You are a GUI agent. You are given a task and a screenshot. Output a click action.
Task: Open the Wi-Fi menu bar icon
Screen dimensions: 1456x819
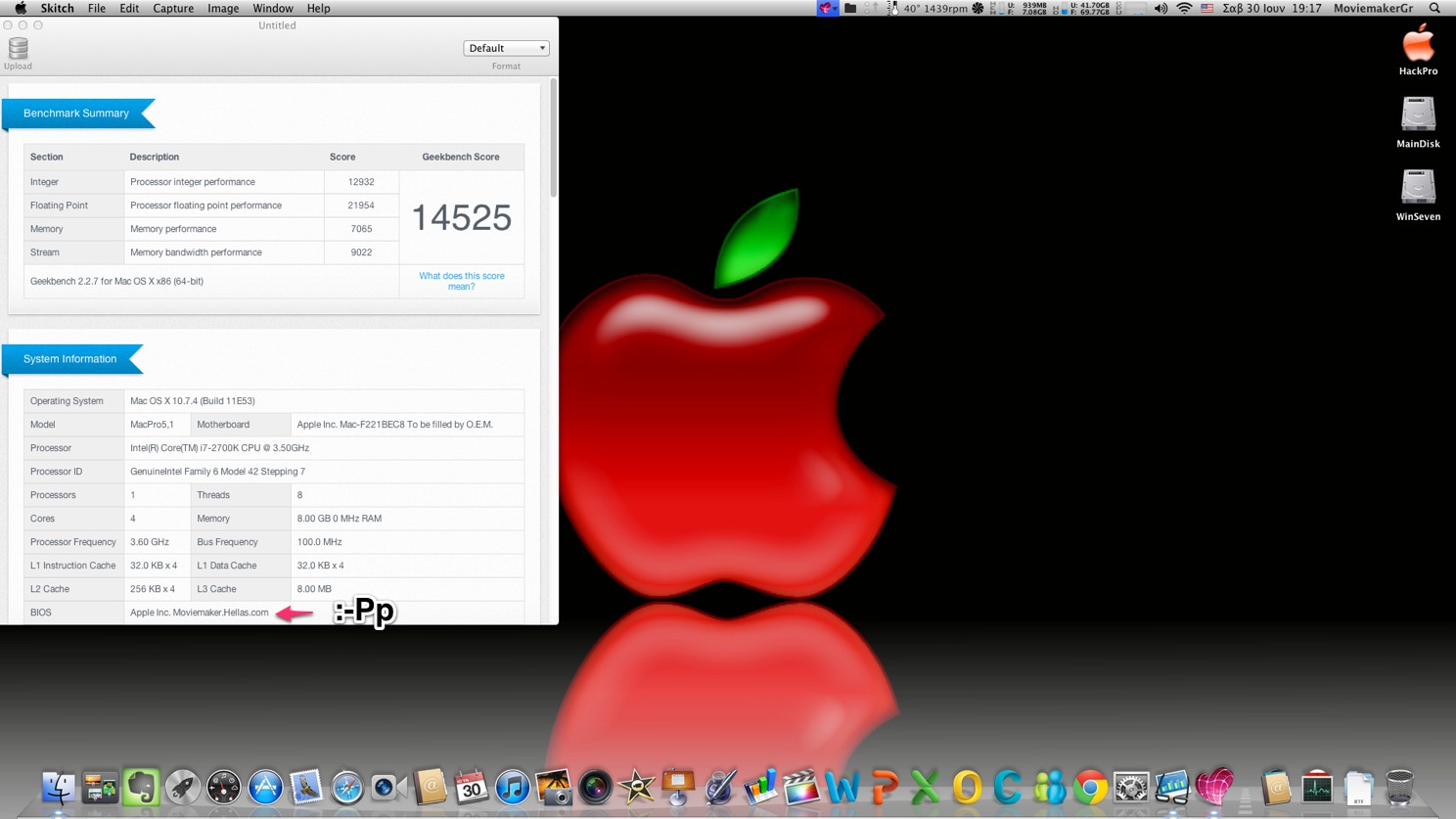point(1184,8)
